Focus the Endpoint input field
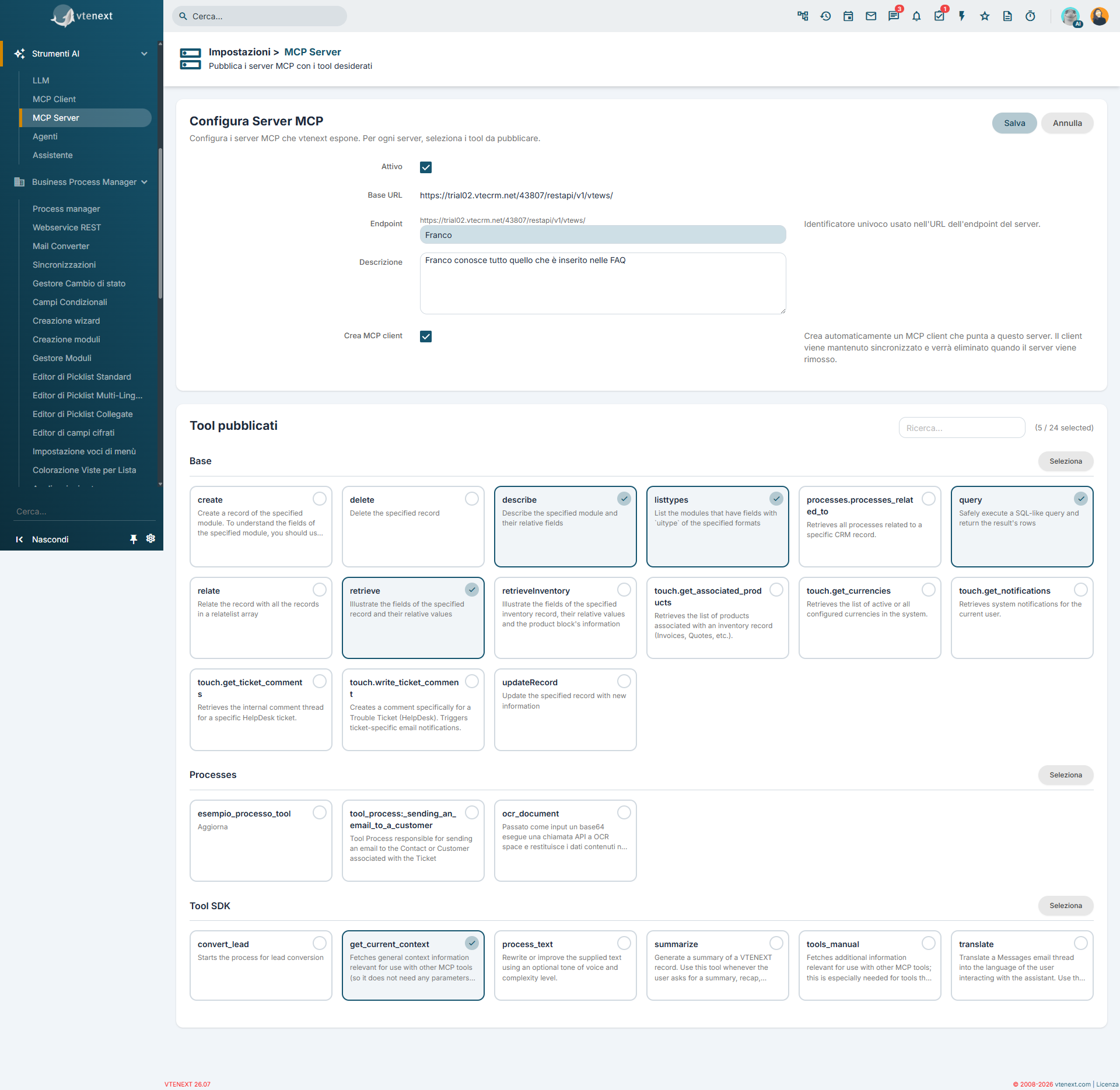1120x1090 pixels. [x=603, y=234]
